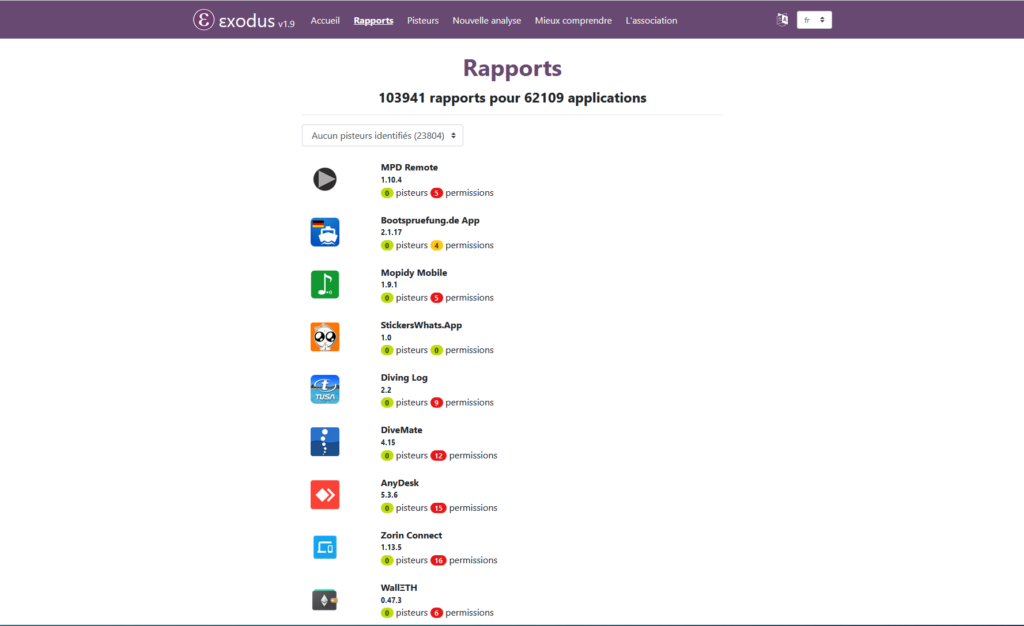Image resolution: width=1024 pixels, height=626 pixels.
Task: Open the 'Aucun pisteurs identifiés' filter dropdown
Action: (x=383, y=136)
